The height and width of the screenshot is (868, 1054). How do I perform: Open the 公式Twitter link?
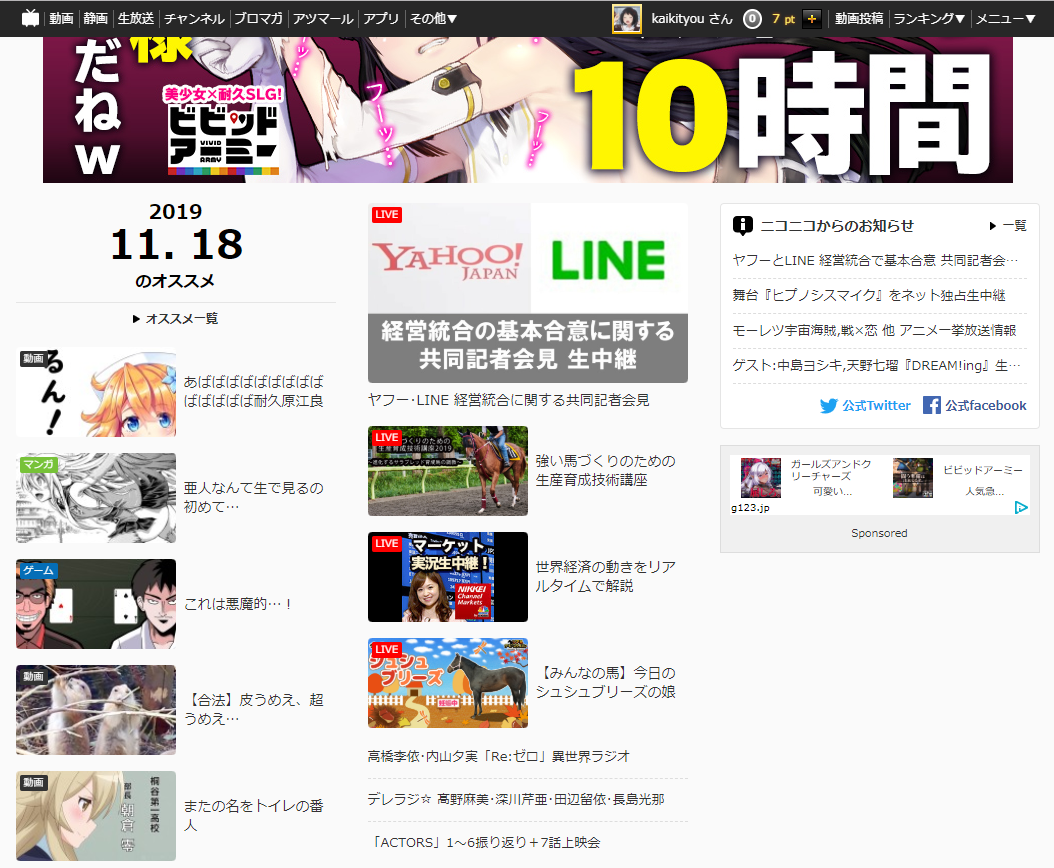pos(865,405)
